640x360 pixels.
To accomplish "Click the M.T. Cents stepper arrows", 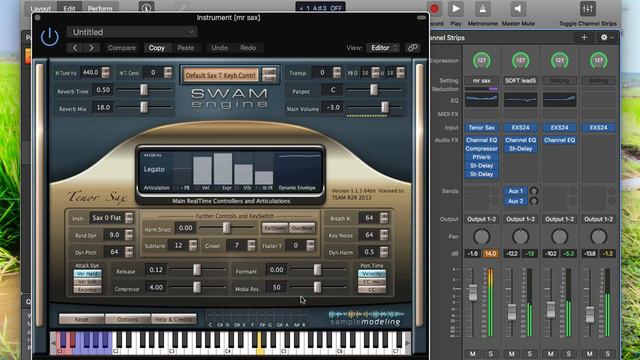I will pyautogui.click(x=168, y=72).
